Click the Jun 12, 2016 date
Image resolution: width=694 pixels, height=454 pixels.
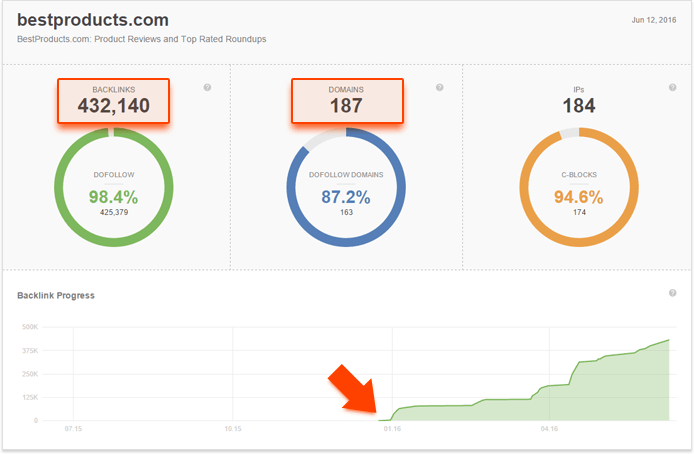click(654, 20)
